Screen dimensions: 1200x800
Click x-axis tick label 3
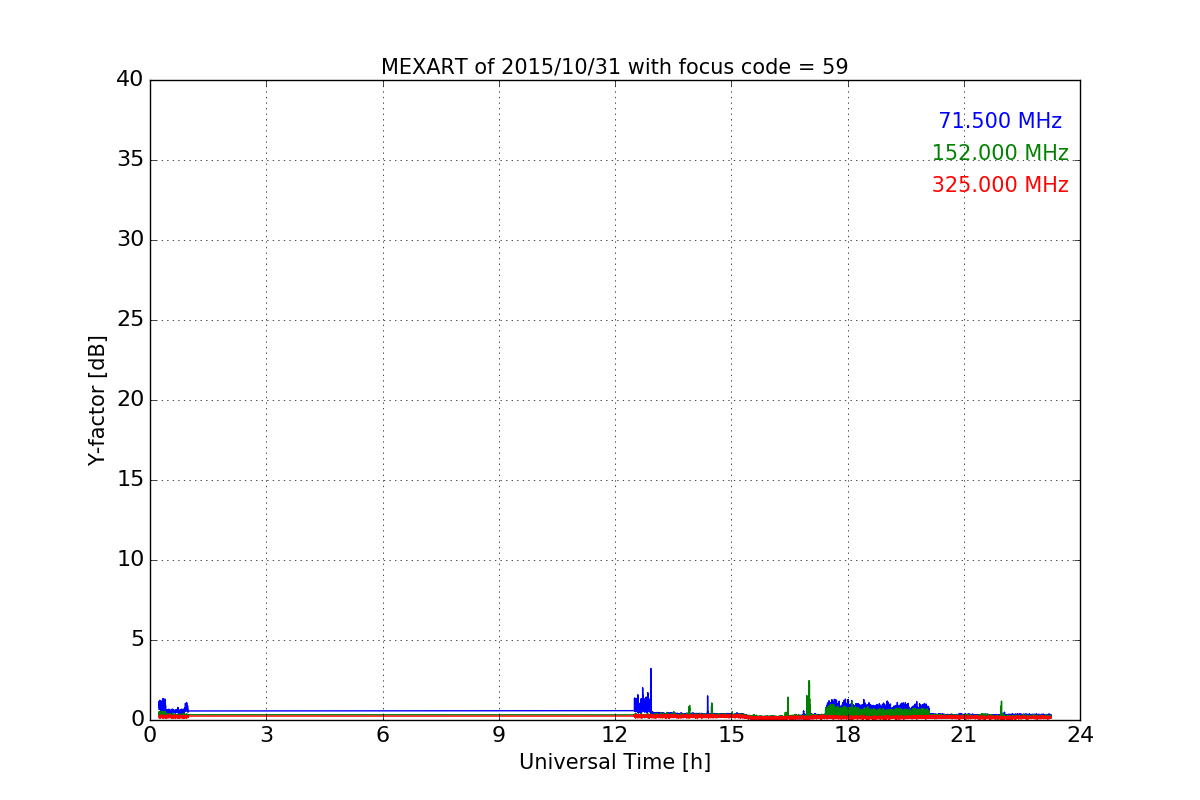coord(266,736)
